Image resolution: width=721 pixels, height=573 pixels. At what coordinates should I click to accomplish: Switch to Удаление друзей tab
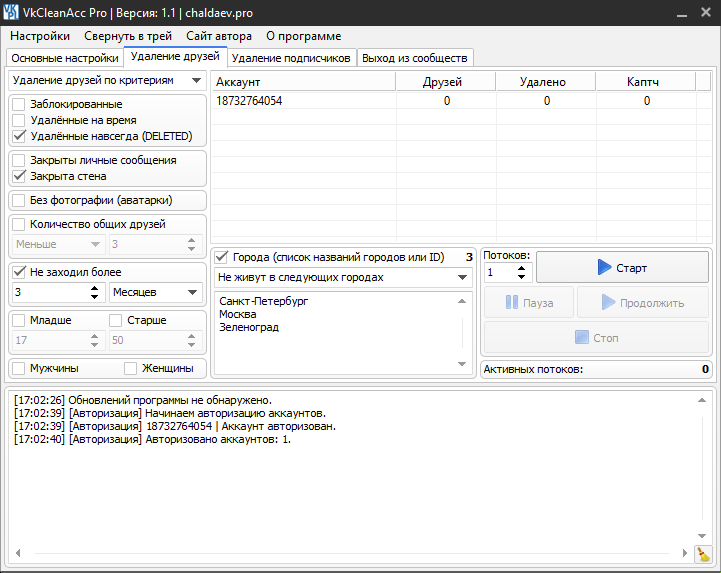tap(175, 57)
